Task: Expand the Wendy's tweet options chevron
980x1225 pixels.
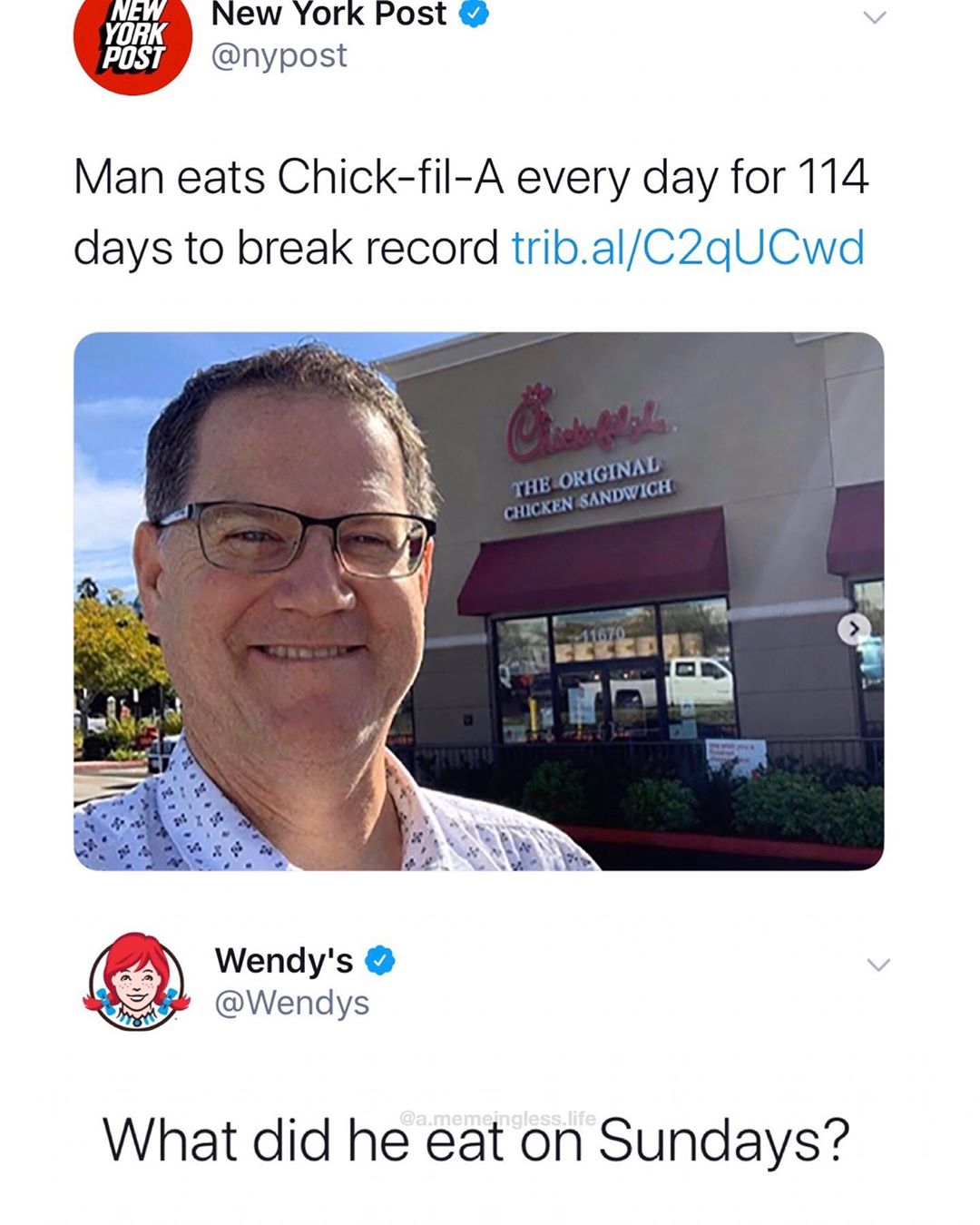Action: click(877, 964)
